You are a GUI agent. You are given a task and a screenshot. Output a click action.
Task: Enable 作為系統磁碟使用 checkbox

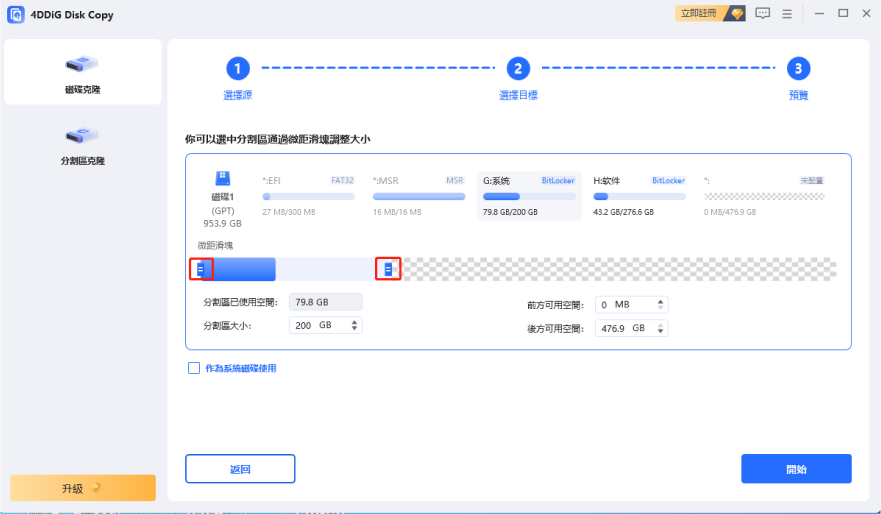[194, 368]
